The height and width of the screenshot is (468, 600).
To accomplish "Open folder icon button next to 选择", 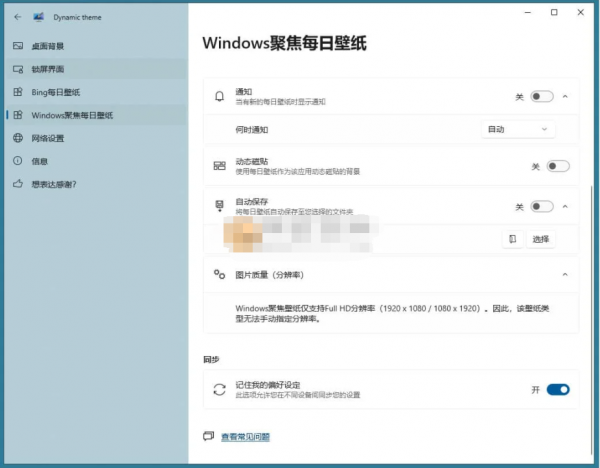I will point(511,239).
